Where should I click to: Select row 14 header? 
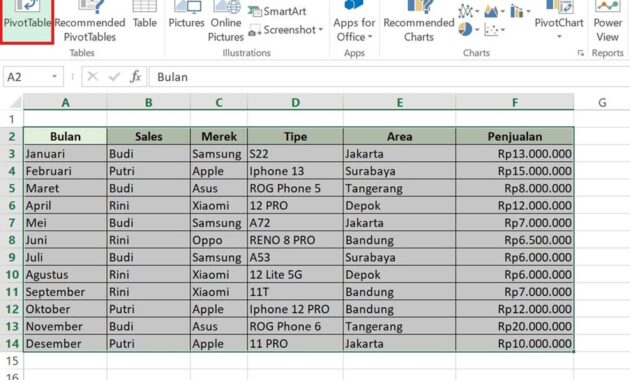coord(12,344)
